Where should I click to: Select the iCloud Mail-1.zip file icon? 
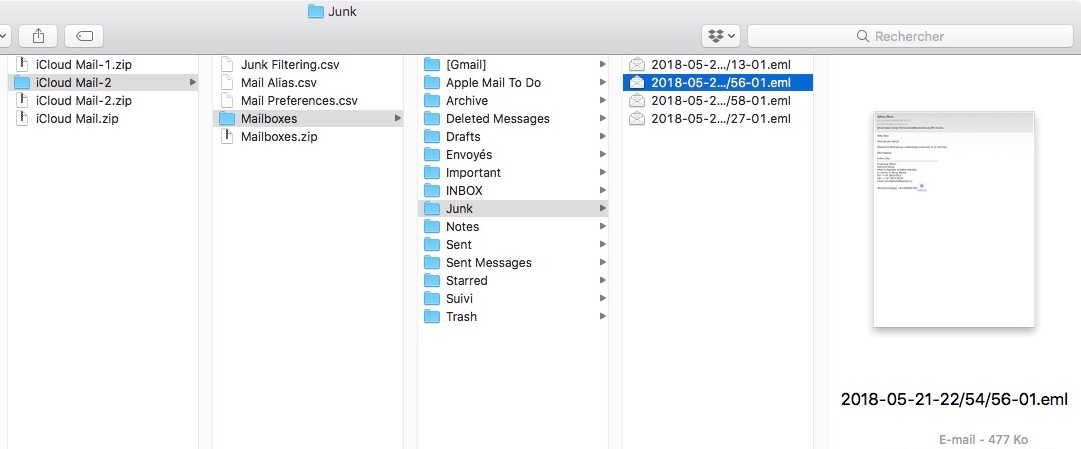[22, 64]
